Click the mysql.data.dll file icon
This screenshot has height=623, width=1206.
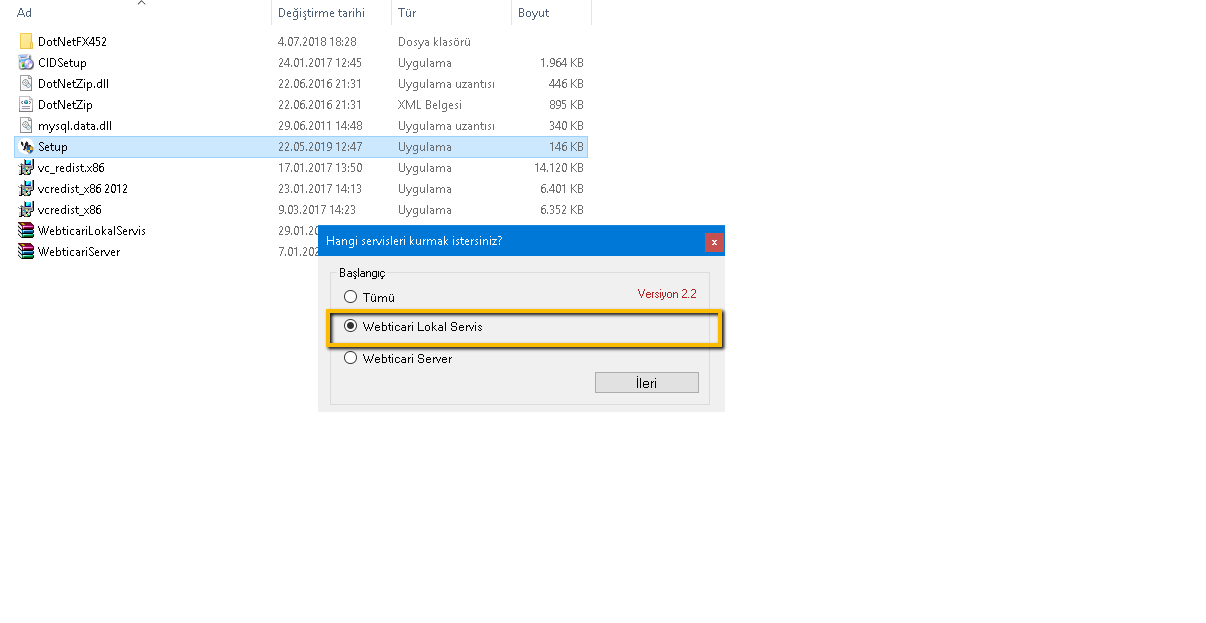(26, 126)
